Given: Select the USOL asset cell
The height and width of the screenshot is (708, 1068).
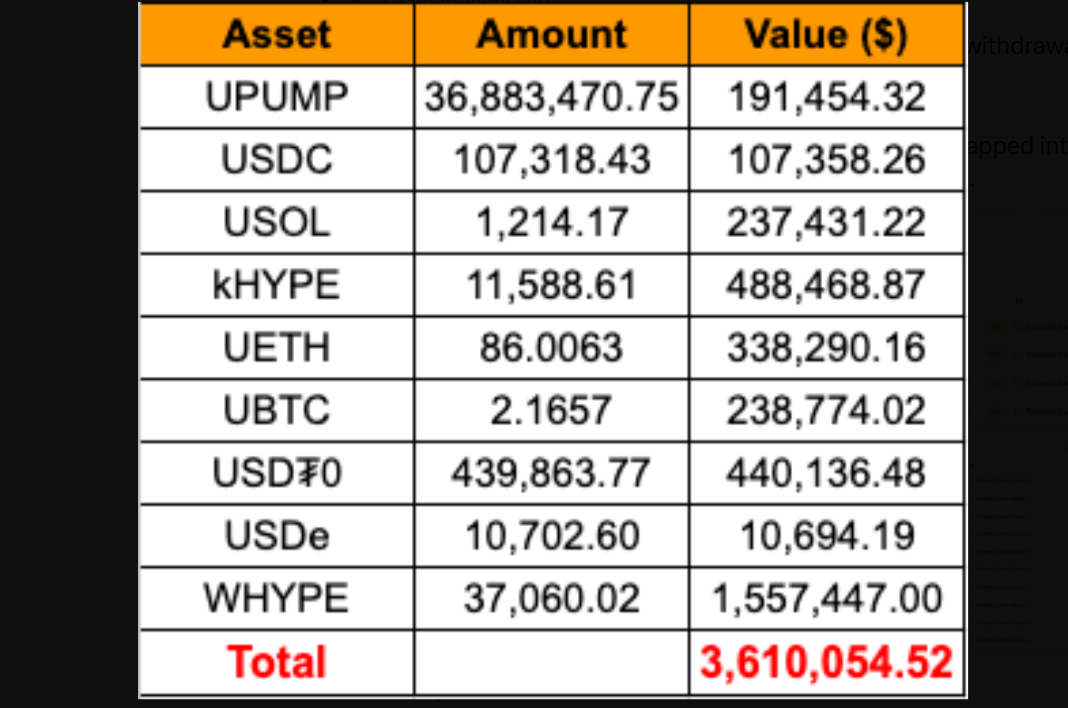Looking at the screenshot, I should point(277,222).
